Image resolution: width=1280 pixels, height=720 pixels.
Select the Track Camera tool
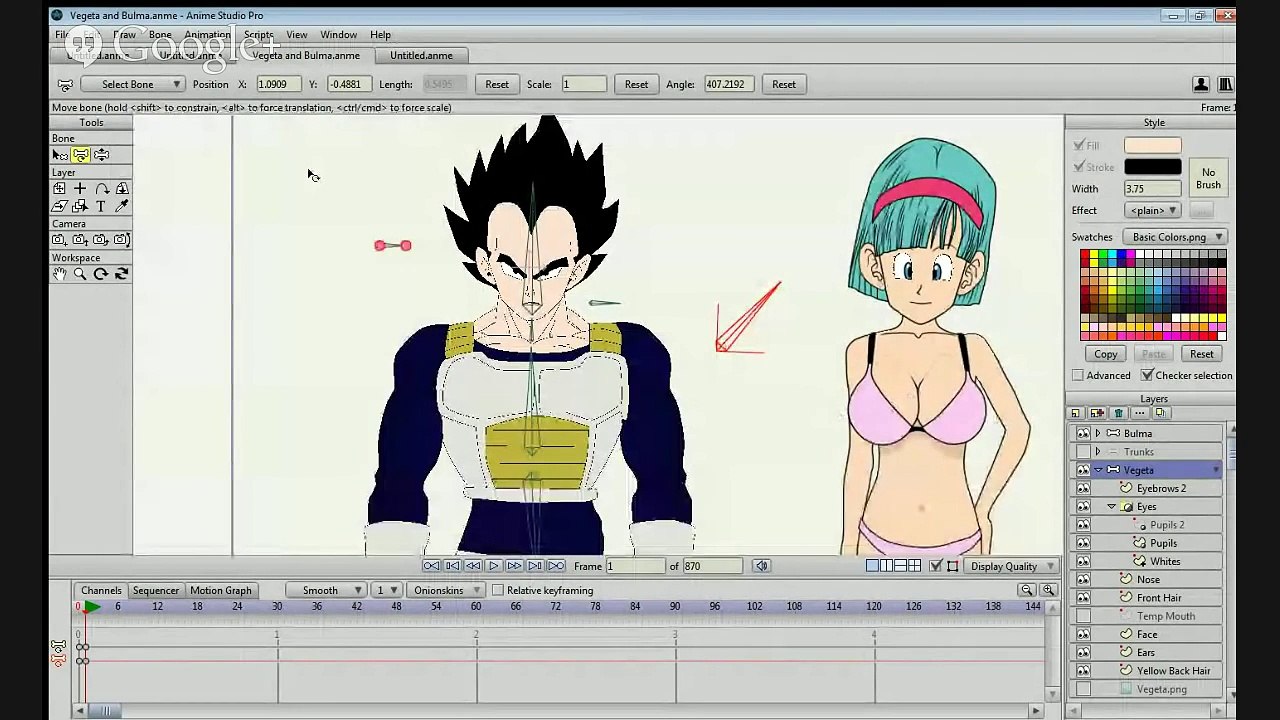pos(60,240)
